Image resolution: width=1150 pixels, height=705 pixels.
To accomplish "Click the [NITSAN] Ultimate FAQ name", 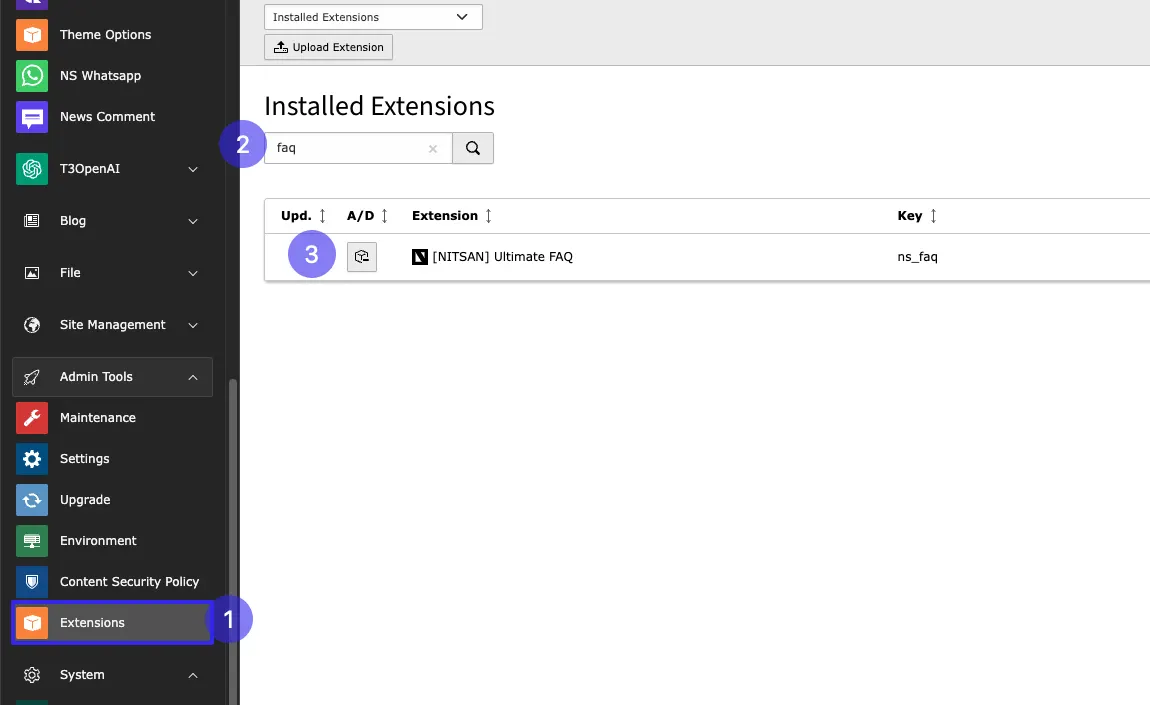I will click(502, 257).
